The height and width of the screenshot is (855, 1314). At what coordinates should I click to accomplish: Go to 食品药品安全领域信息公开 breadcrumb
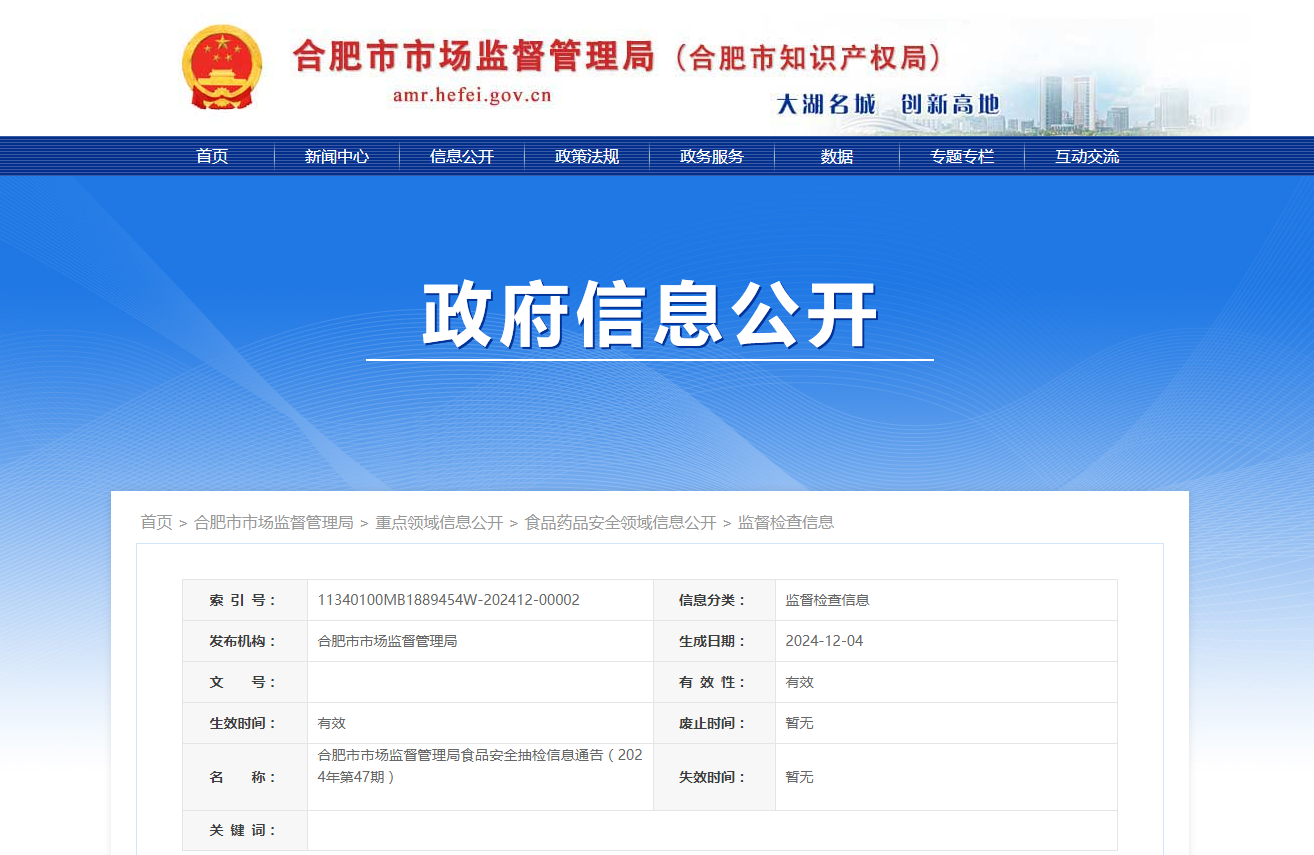[x=620, y=522]
